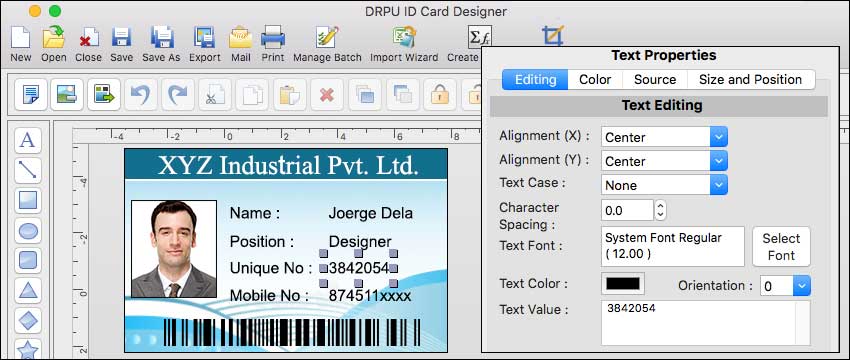Copy the selected object
850x360 pixels.
253,95
